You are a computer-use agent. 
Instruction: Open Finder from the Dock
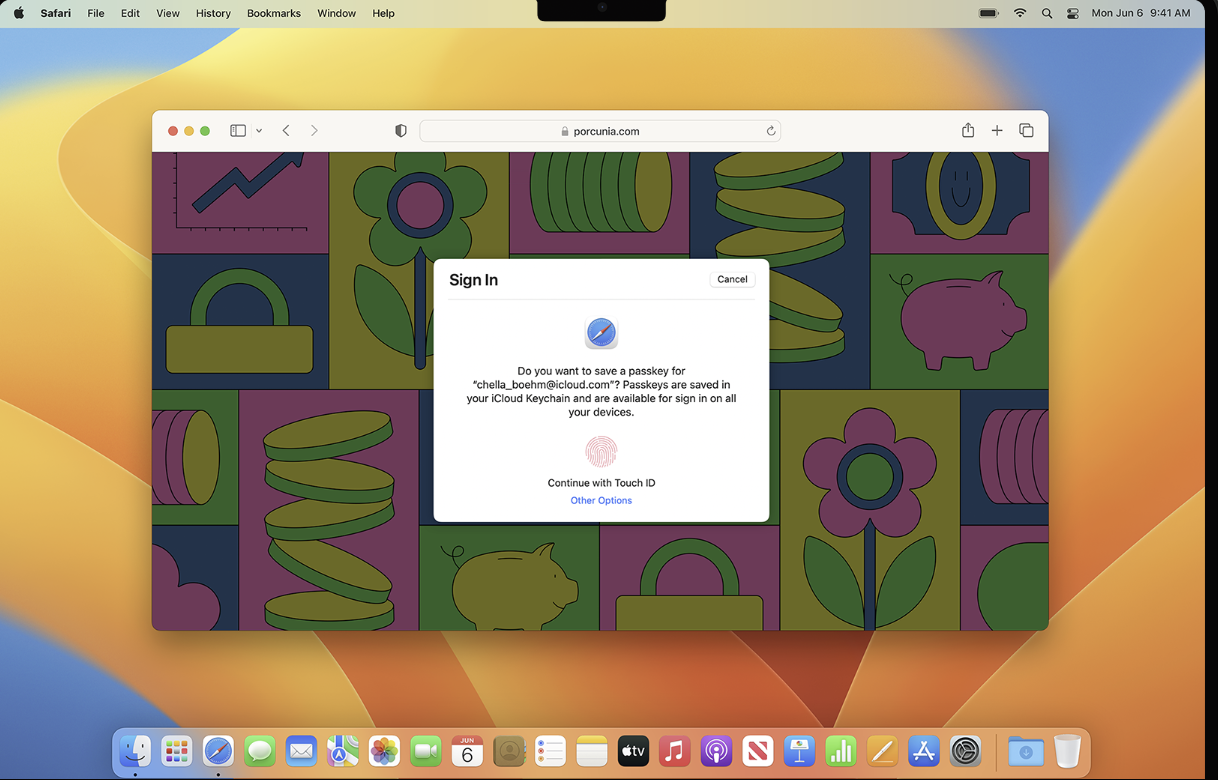[135, 750]
